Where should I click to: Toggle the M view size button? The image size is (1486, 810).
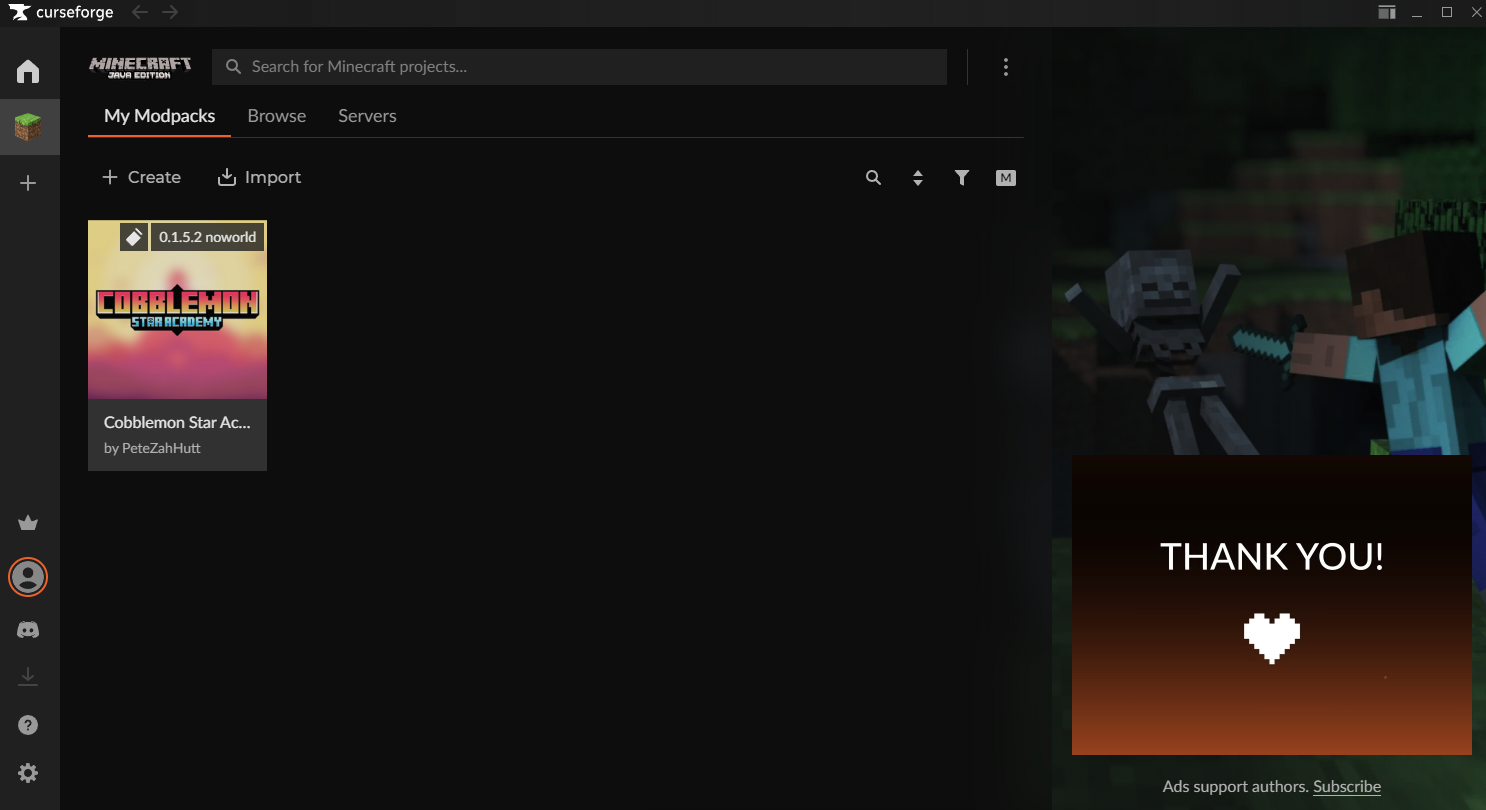click(1006, 178)
